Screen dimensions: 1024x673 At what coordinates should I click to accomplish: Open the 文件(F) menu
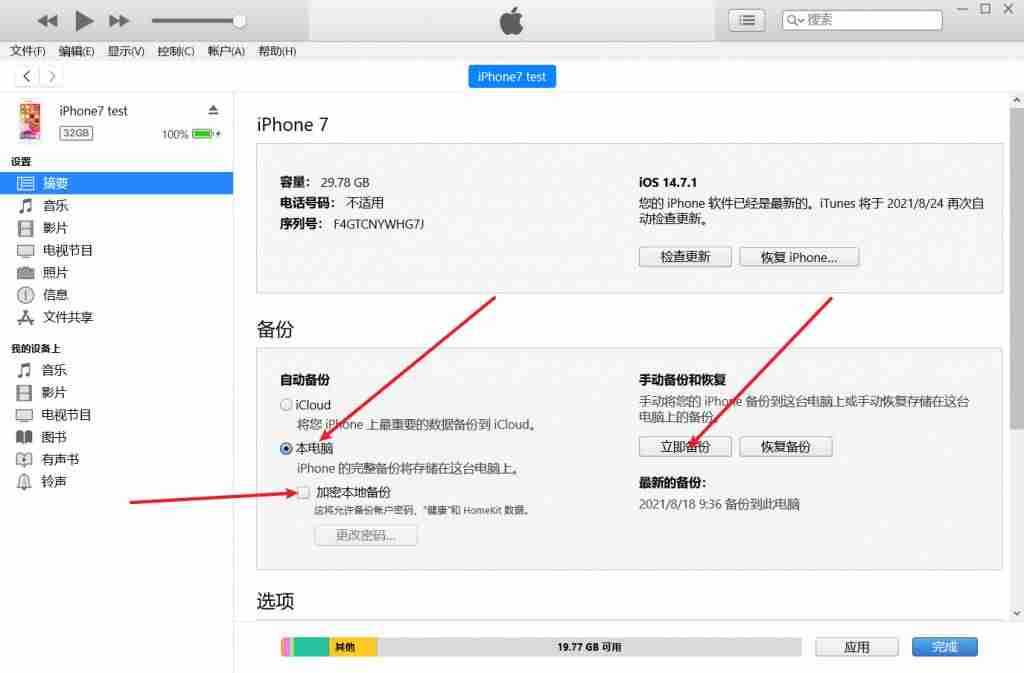27,51
